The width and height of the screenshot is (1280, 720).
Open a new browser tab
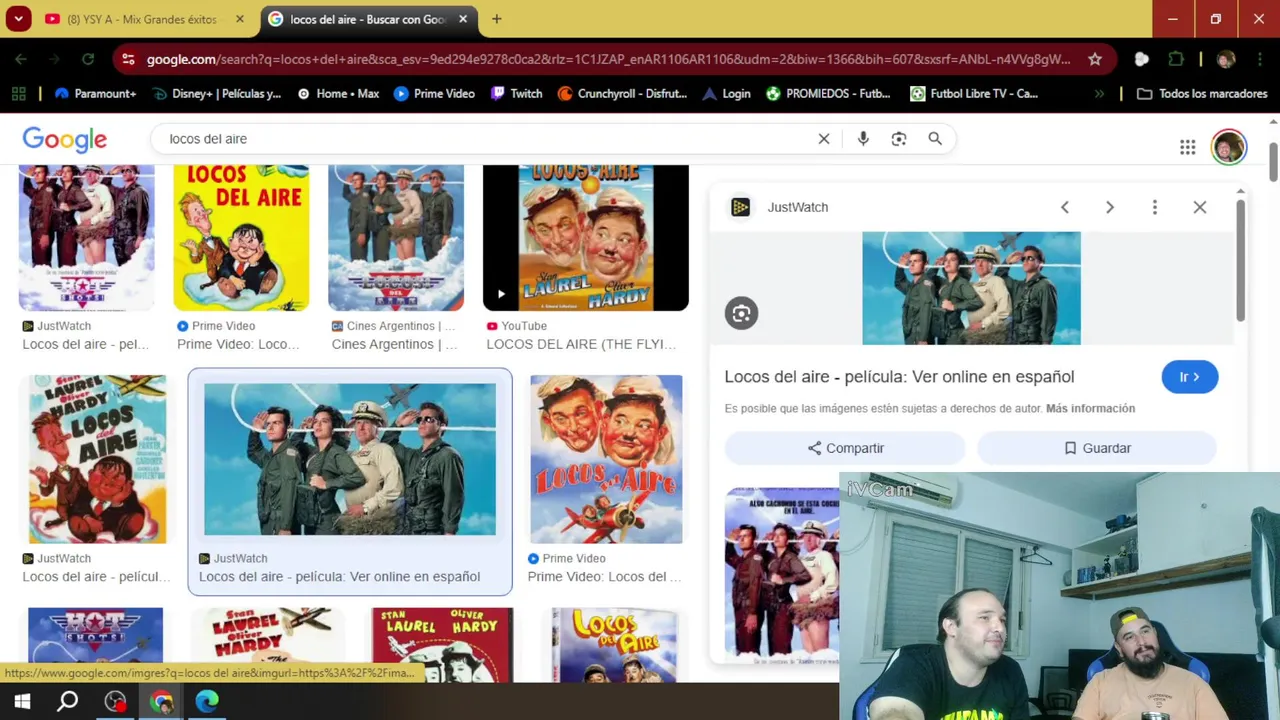[x=497, y=19]
